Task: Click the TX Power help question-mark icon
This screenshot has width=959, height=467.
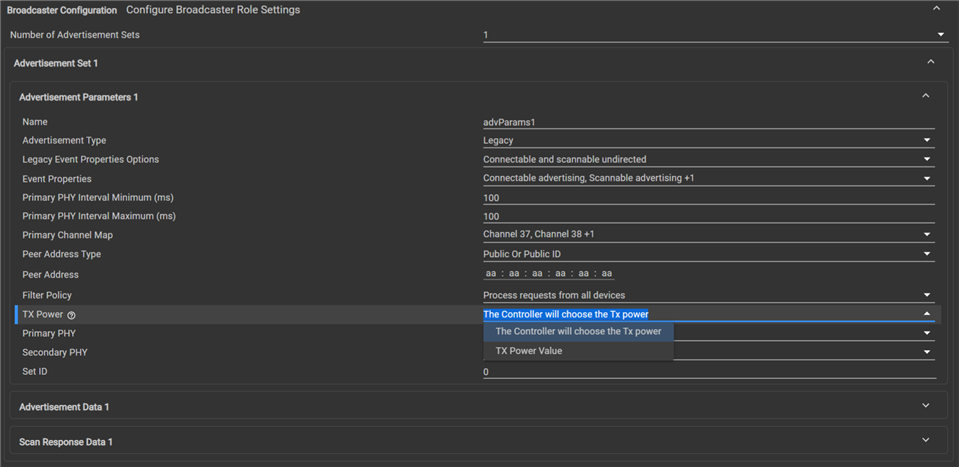Action: coord(72,315)
